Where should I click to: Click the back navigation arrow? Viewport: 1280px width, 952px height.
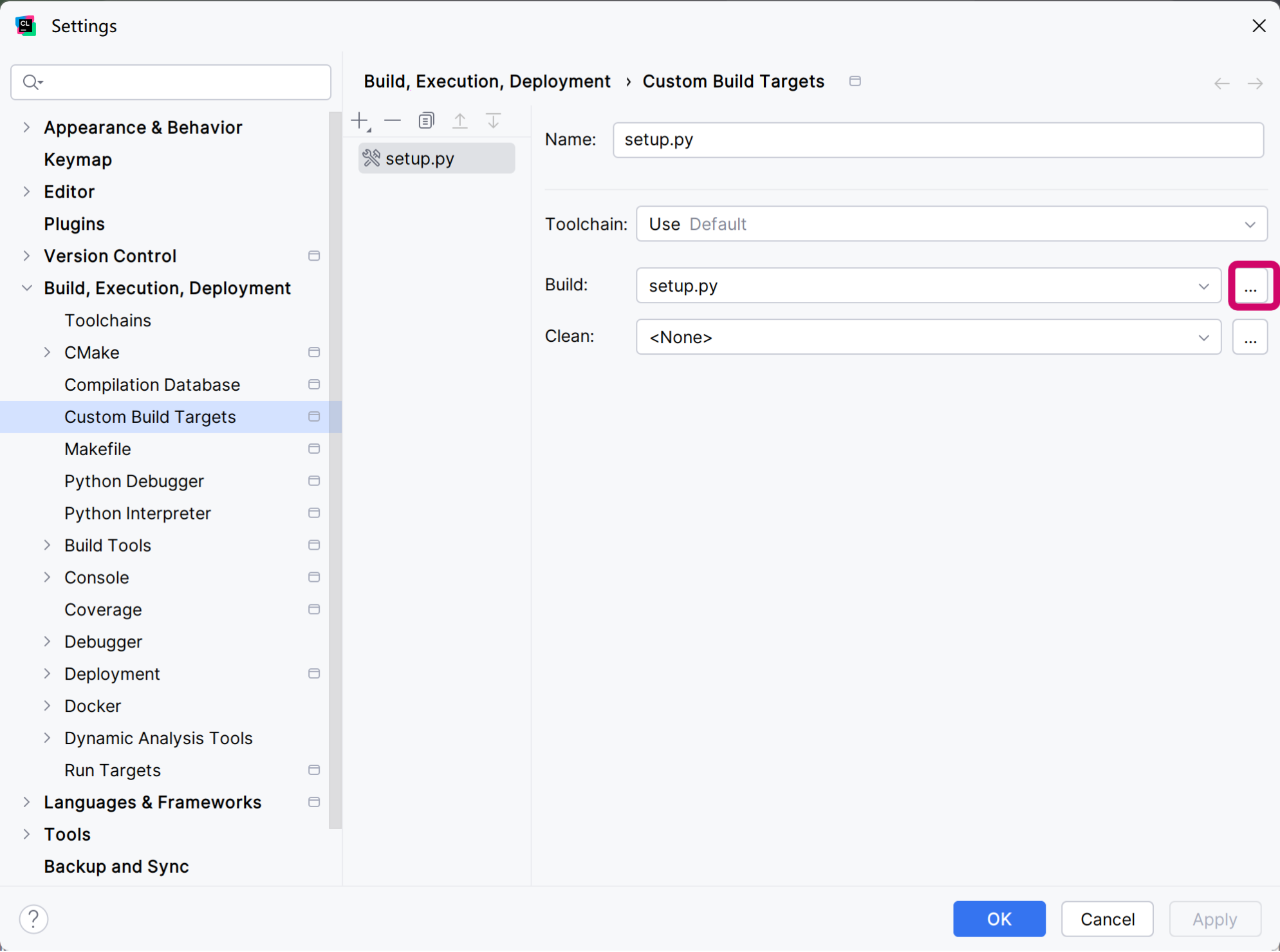pyautogui.click(x=1221, y=83)
